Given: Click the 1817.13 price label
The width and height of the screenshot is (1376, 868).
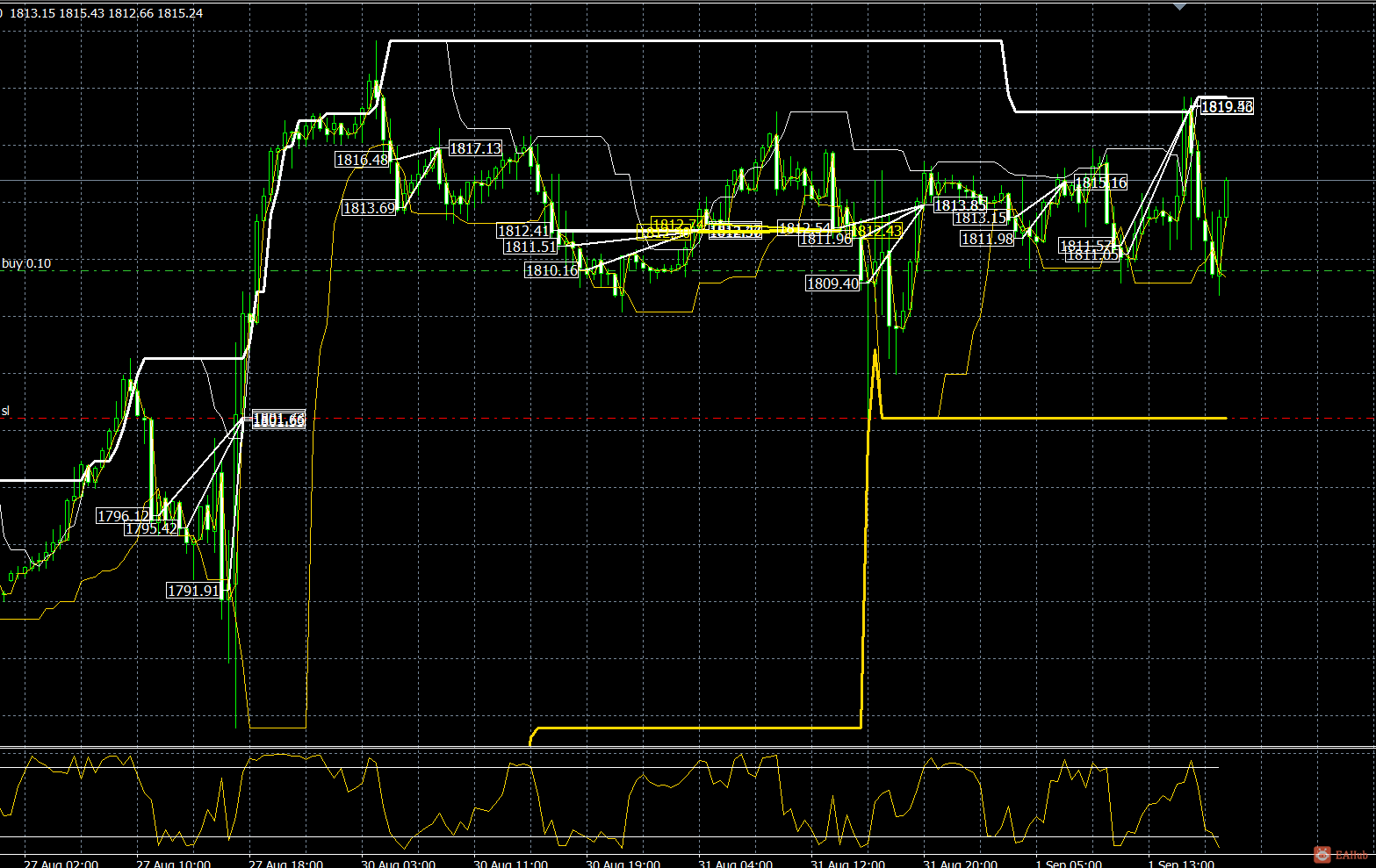Looking at the screenshot, I should pos(476,148).
